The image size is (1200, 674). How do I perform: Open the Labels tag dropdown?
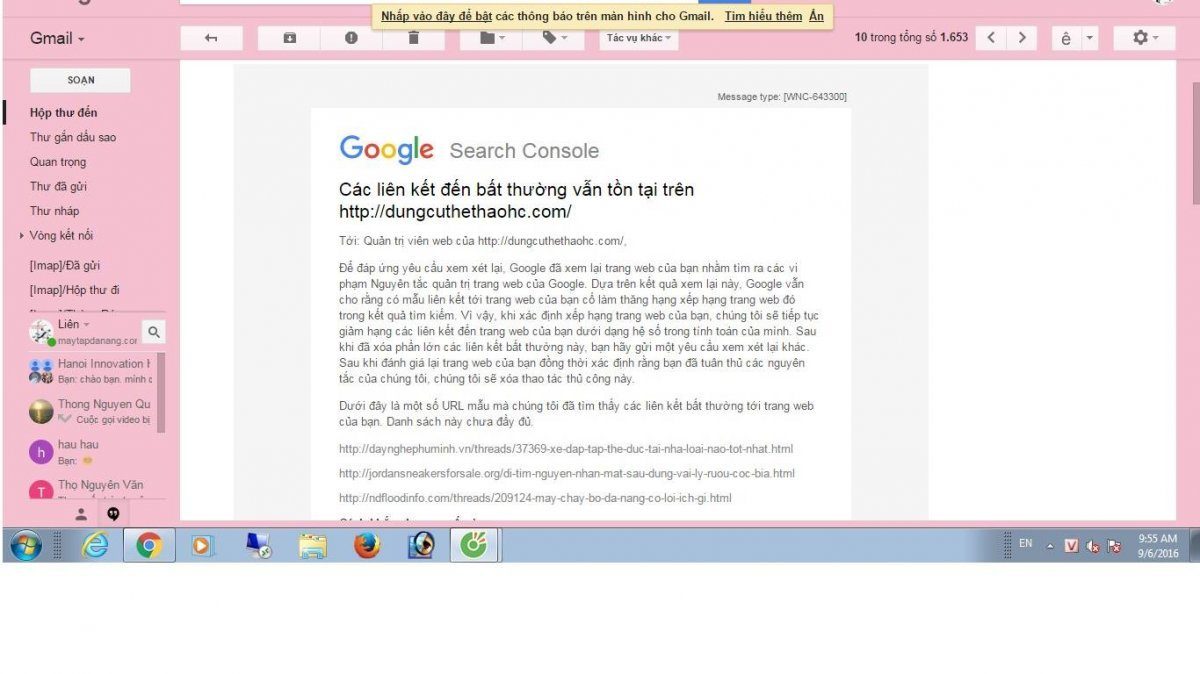click(553, 38)
